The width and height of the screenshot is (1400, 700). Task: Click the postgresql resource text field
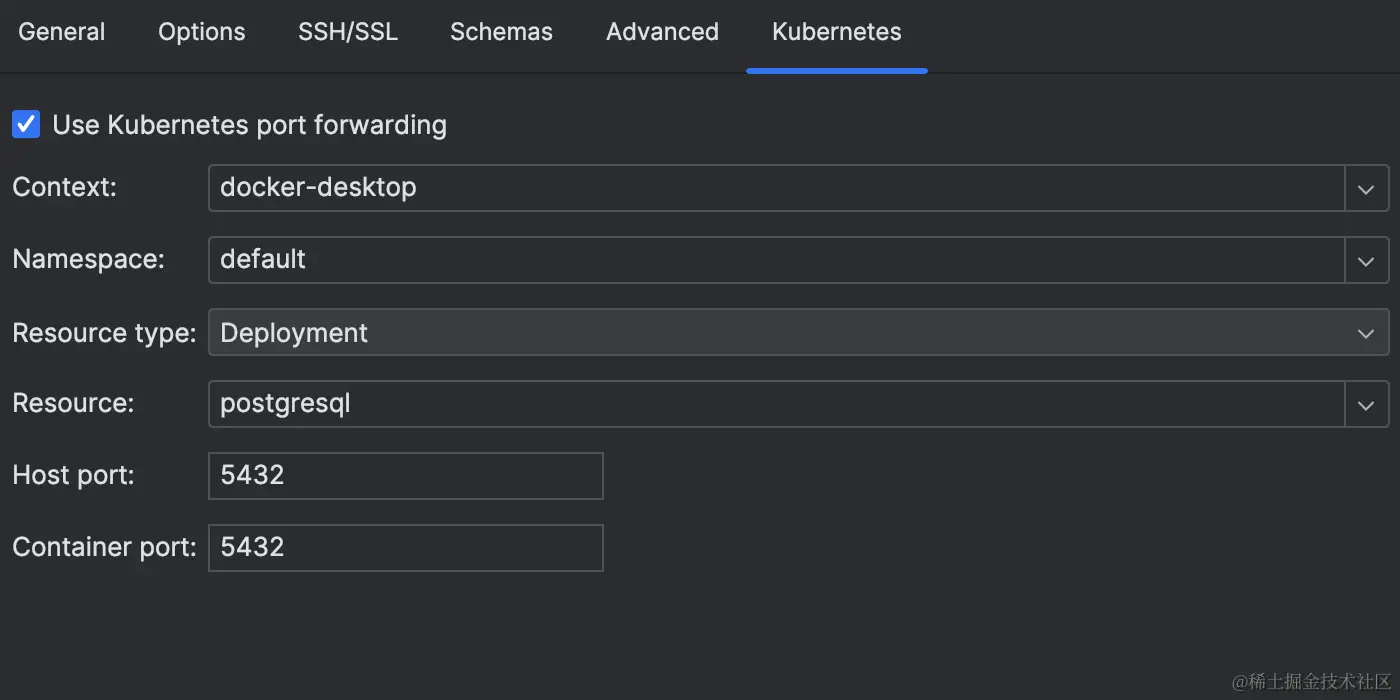coord(776,404)
